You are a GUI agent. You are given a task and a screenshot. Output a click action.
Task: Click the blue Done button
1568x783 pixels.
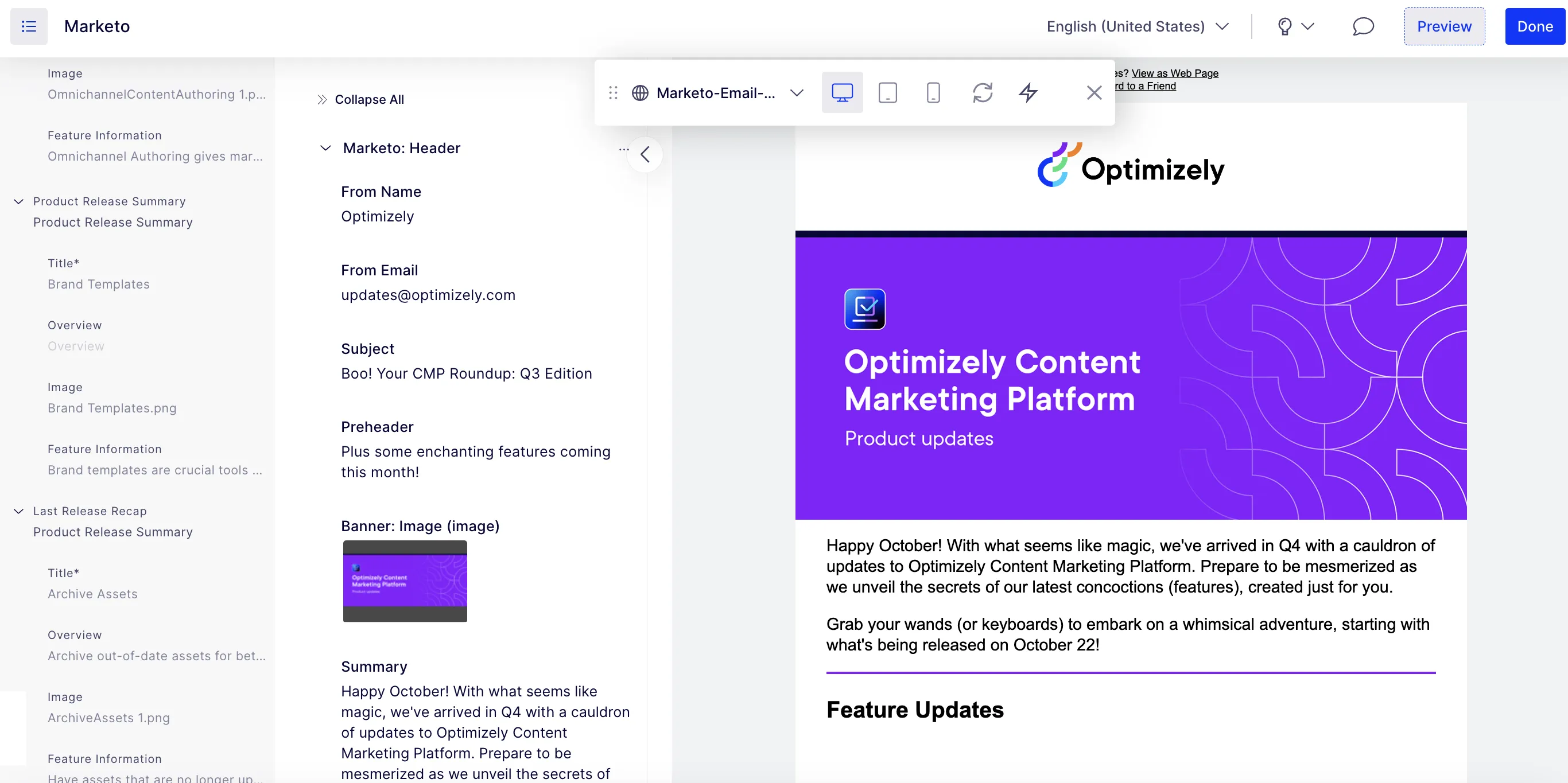[1535, 26]
